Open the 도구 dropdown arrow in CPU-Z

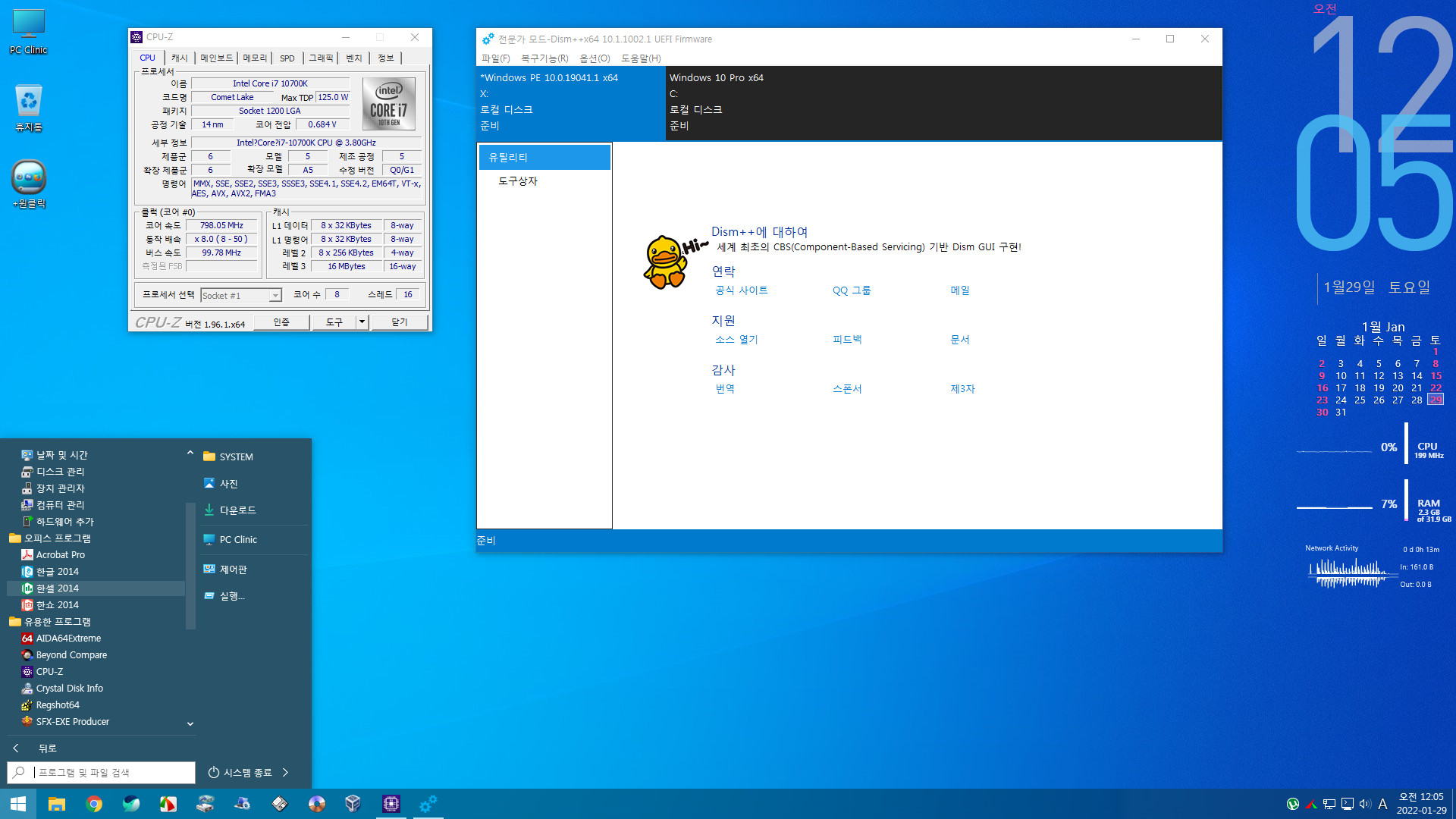(x=362, y=322)
